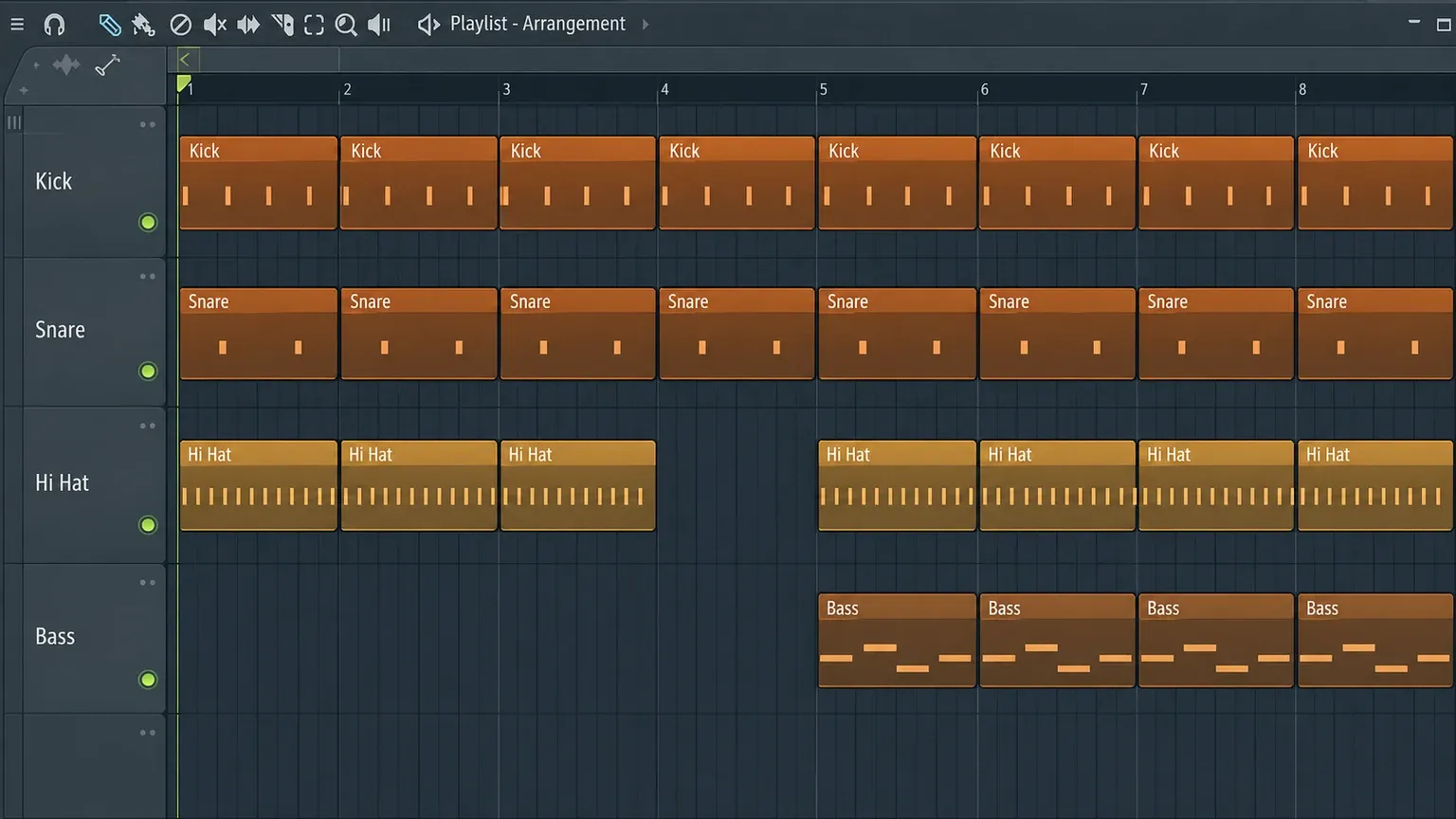This screenshot has height=819, width=1456.
Task: Select the Bass clip at bar 6
Action: pos(1057,640)
